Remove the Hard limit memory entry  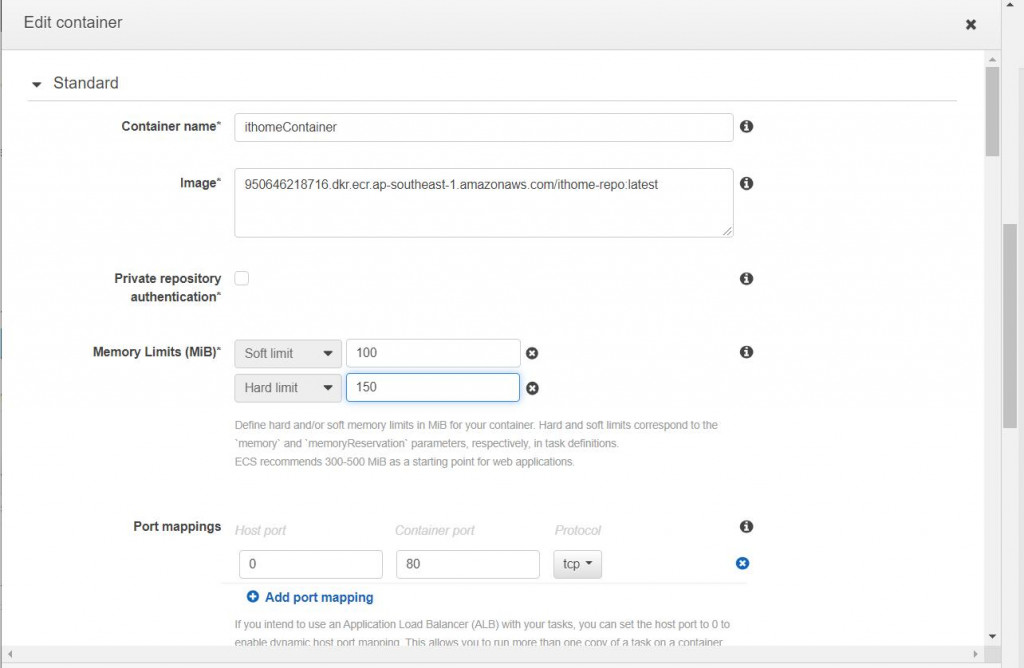532,388
